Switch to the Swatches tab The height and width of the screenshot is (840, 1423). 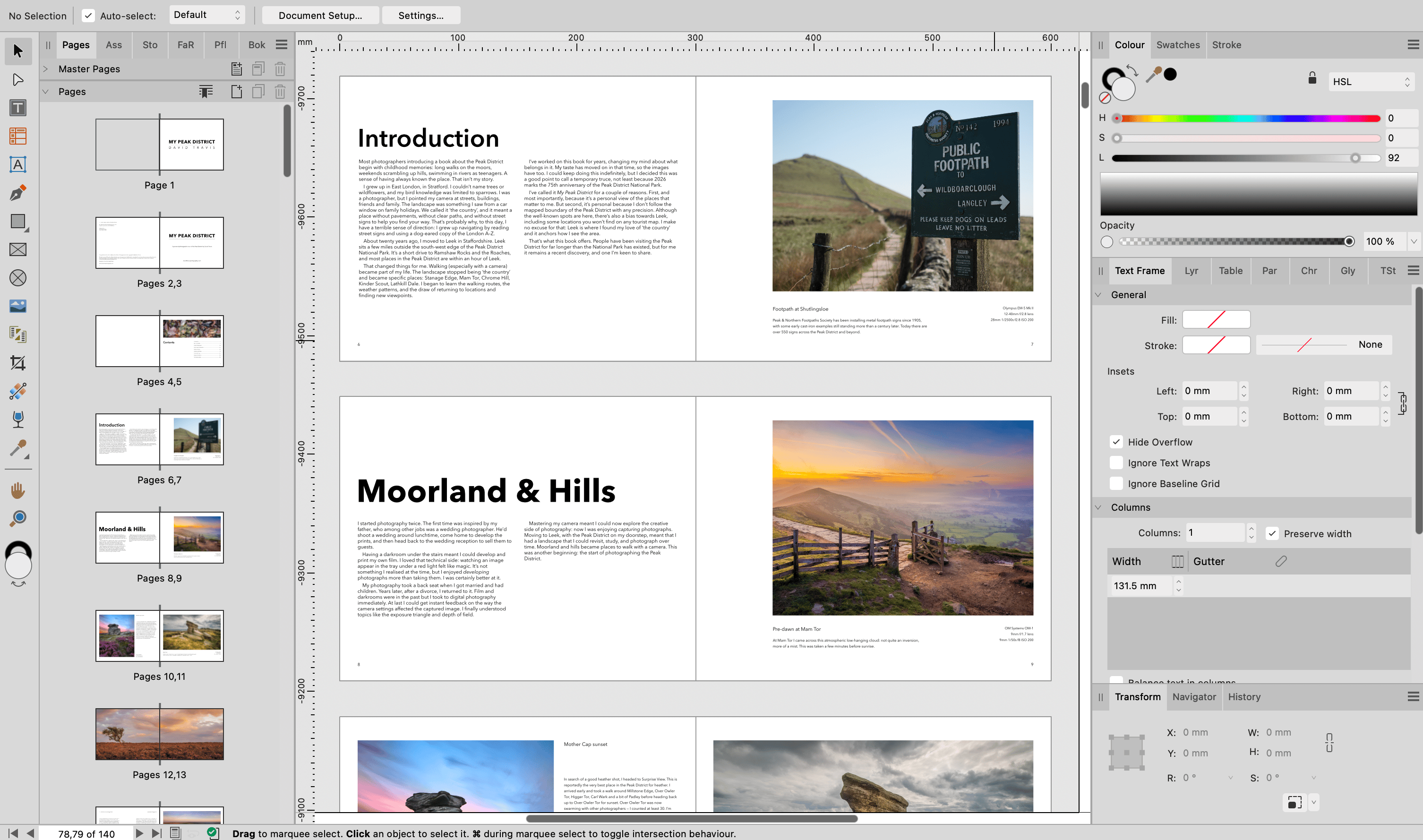[1177, 45]
